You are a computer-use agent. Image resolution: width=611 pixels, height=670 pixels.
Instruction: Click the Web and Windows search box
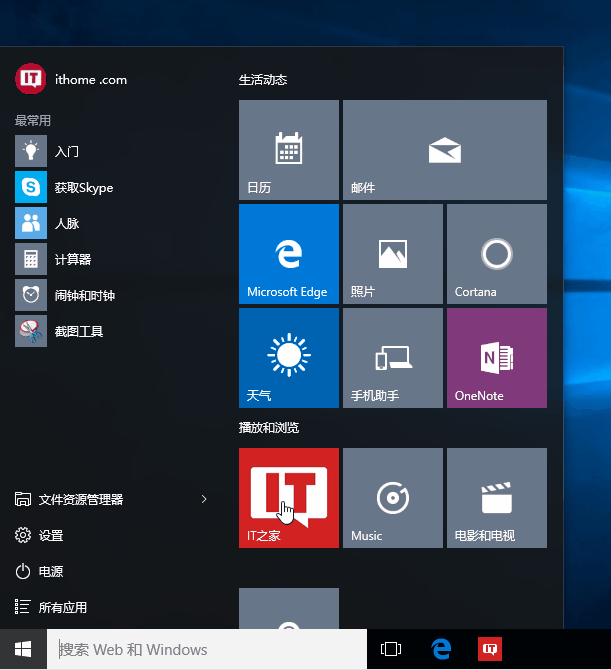tap(206, 650)
